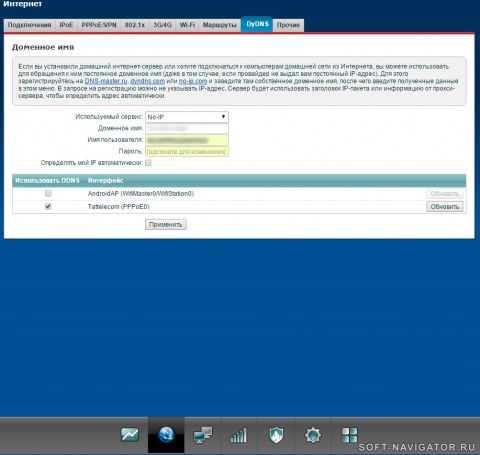Click the Имя пользователя input field
Screen dimensions: 480x455
coord(187,140)
